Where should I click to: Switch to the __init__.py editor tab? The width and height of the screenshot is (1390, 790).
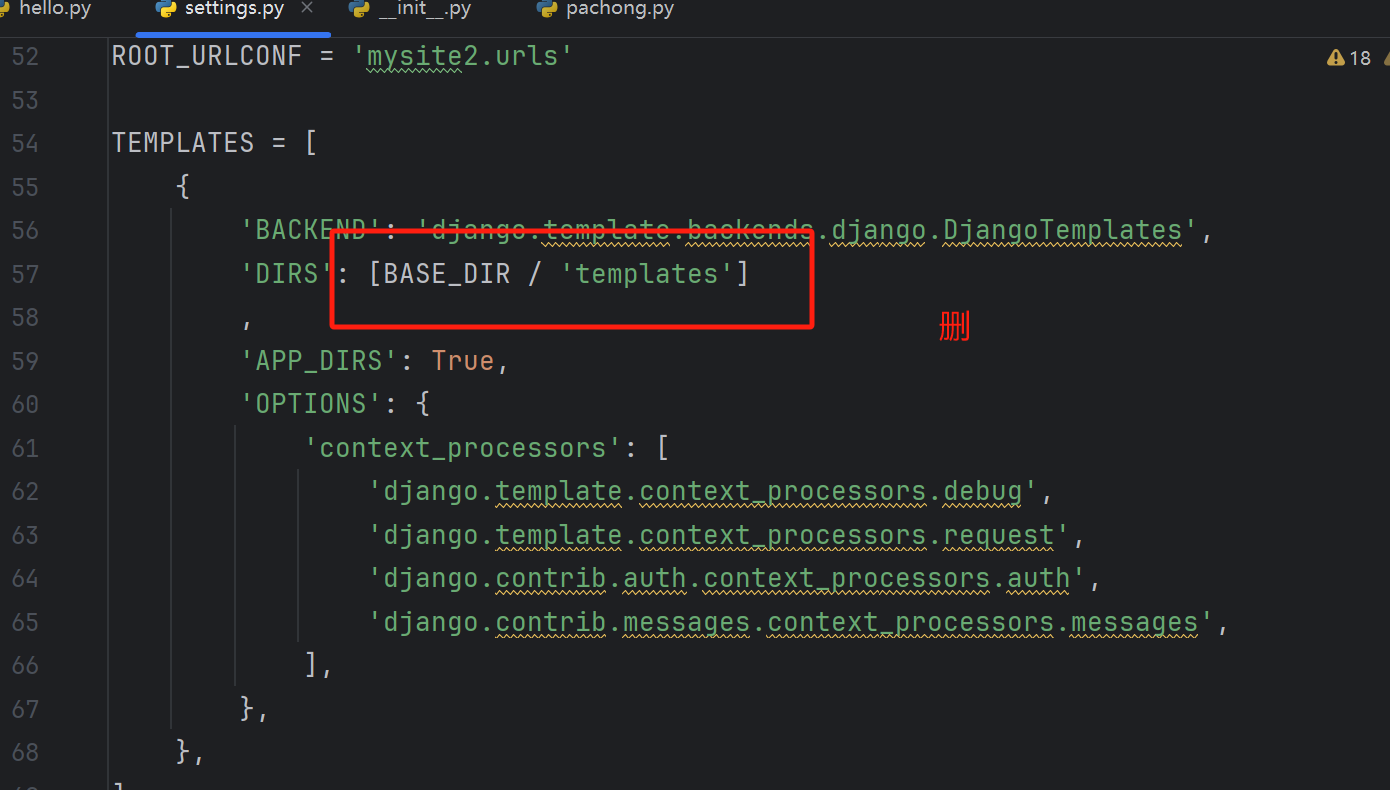tap(411, 9)
